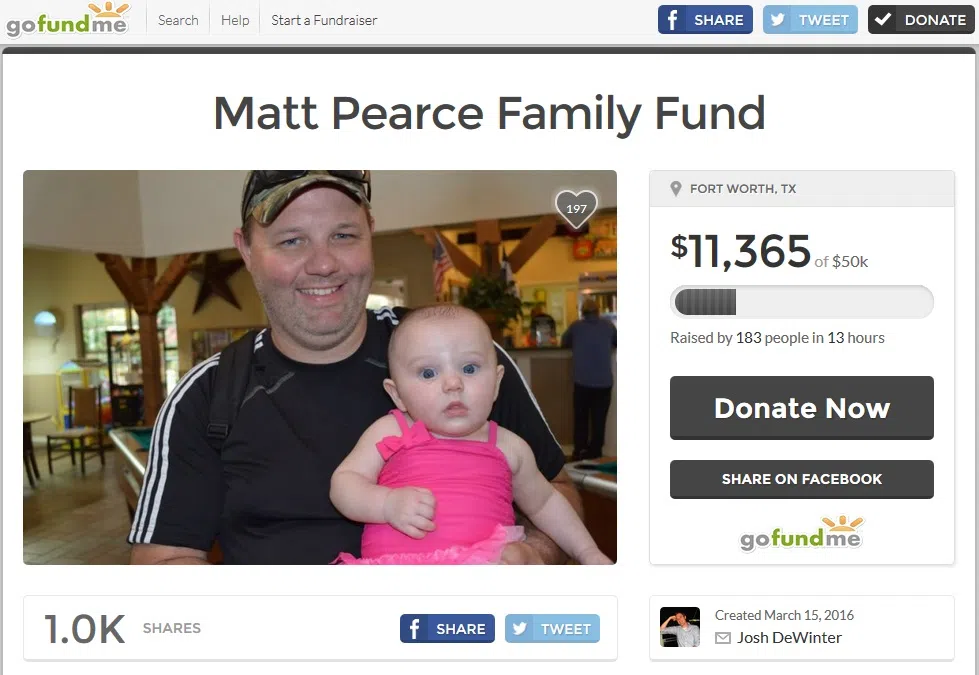Viewport: 979px width, 675px height.
Task: Click the organizer profile thumbnail
Action: (x=680, y=627)
